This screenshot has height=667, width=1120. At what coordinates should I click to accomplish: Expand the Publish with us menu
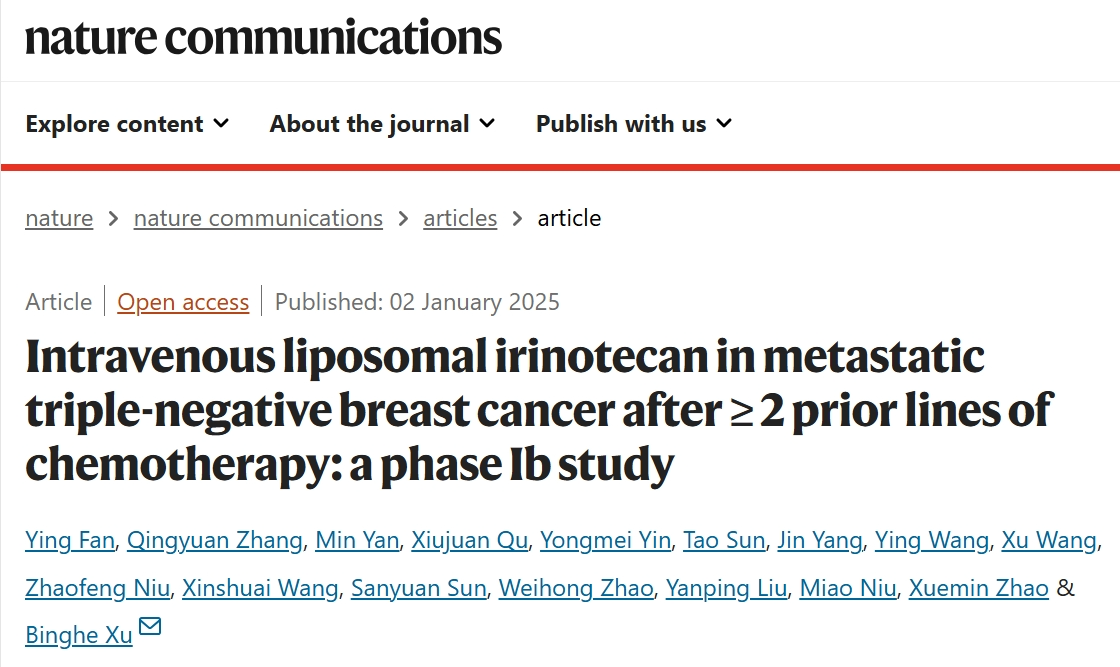pos(634,124)
